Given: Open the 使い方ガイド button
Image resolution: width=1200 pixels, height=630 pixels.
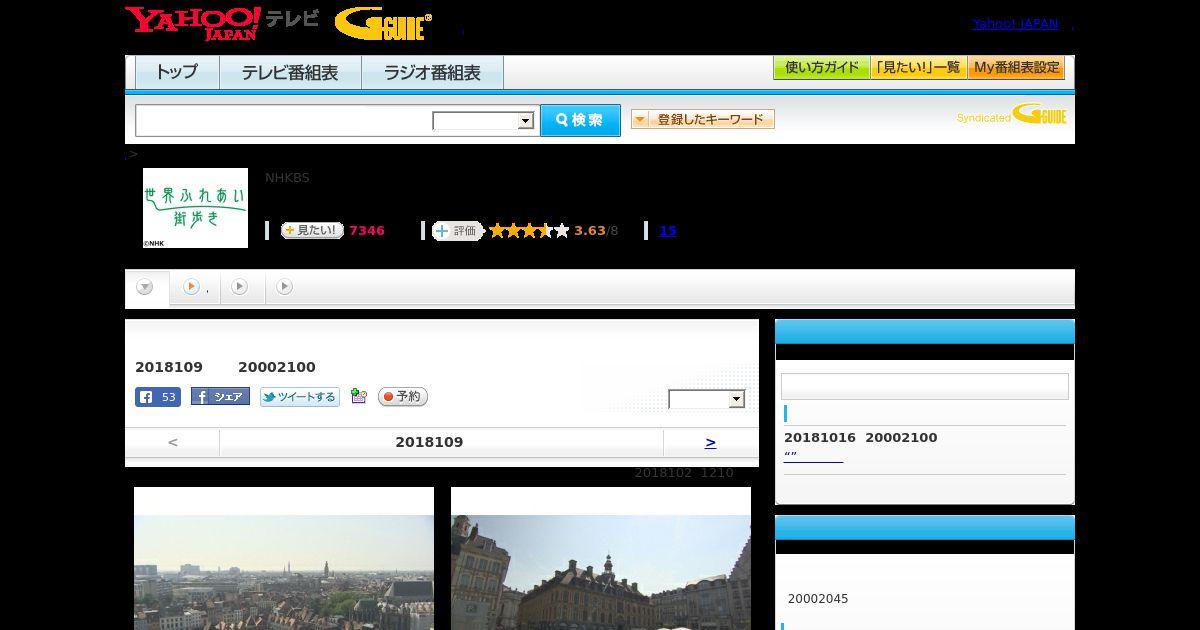Looking at the screenshot, I should pos(821,68).
